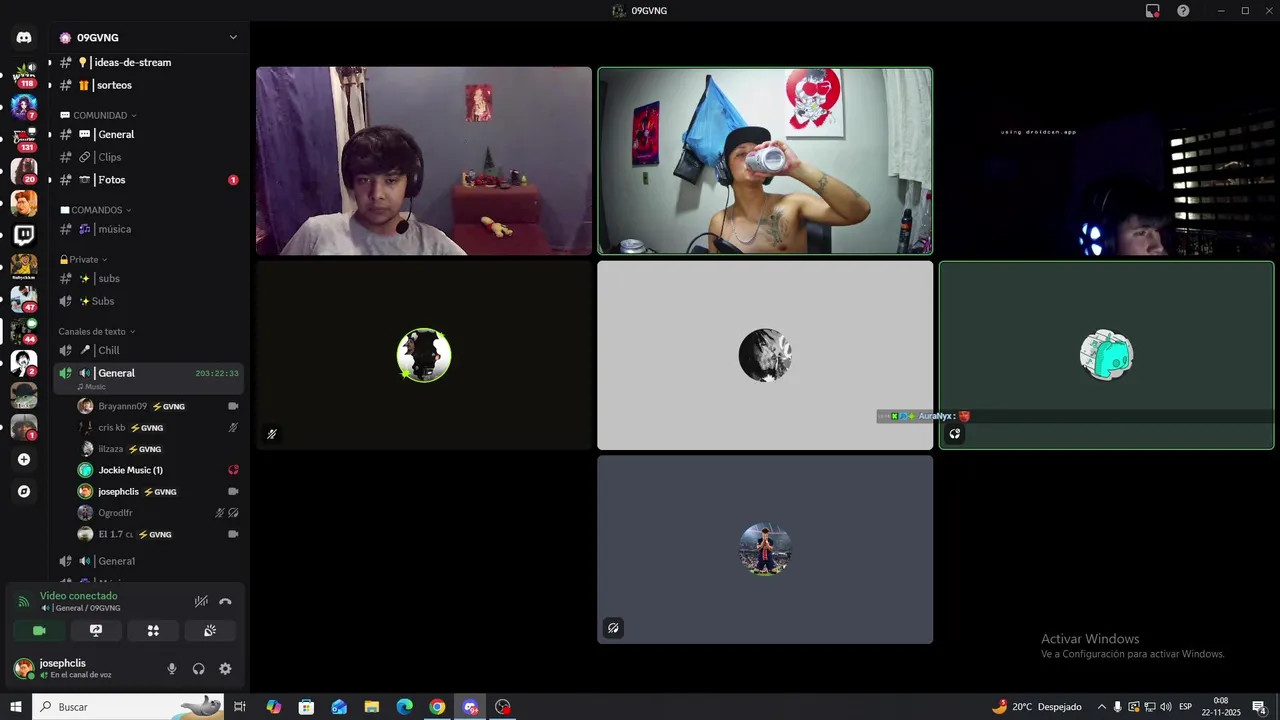
Task: Open Google Chrome from the taskbar
Action: [437, 707]
